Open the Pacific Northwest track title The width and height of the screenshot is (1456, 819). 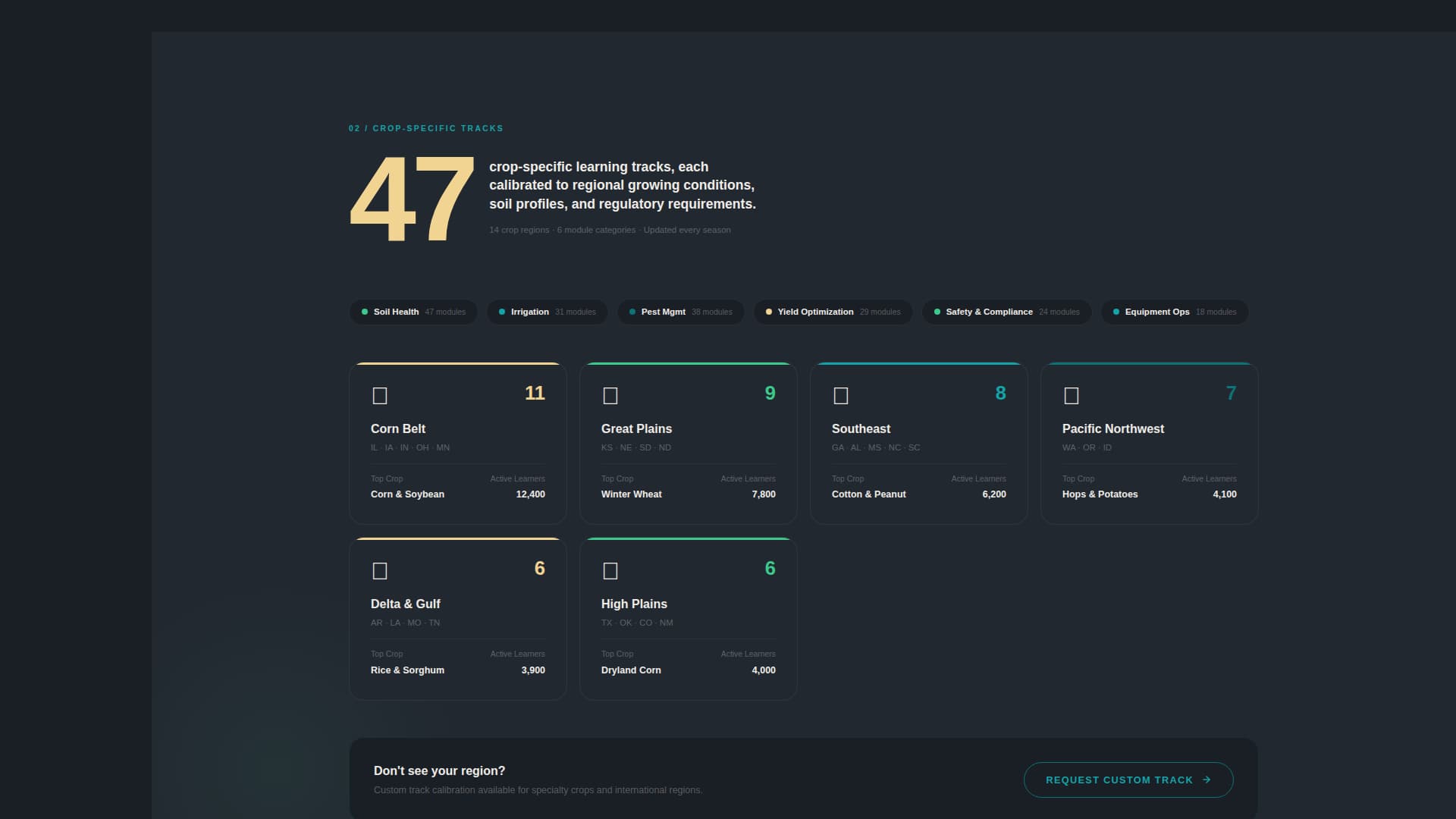pos(1112,428)
